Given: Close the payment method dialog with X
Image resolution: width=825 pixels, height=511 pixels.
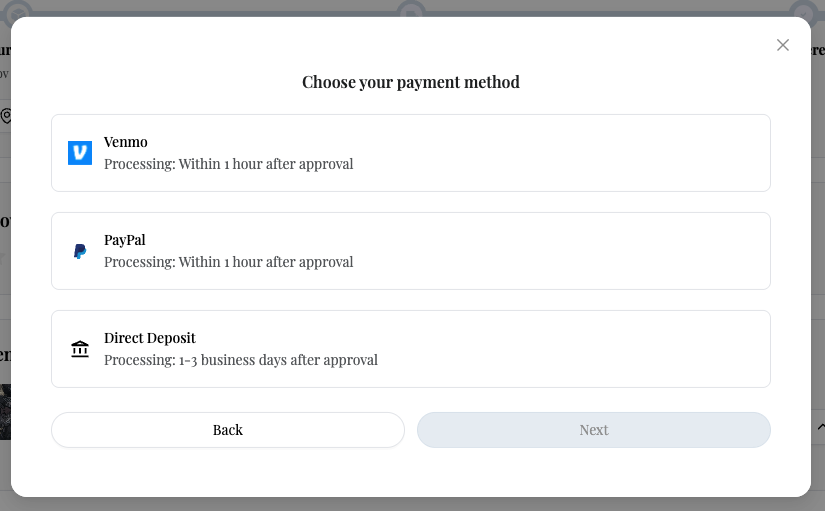Looking at the screenshot, I should (783, 45).
